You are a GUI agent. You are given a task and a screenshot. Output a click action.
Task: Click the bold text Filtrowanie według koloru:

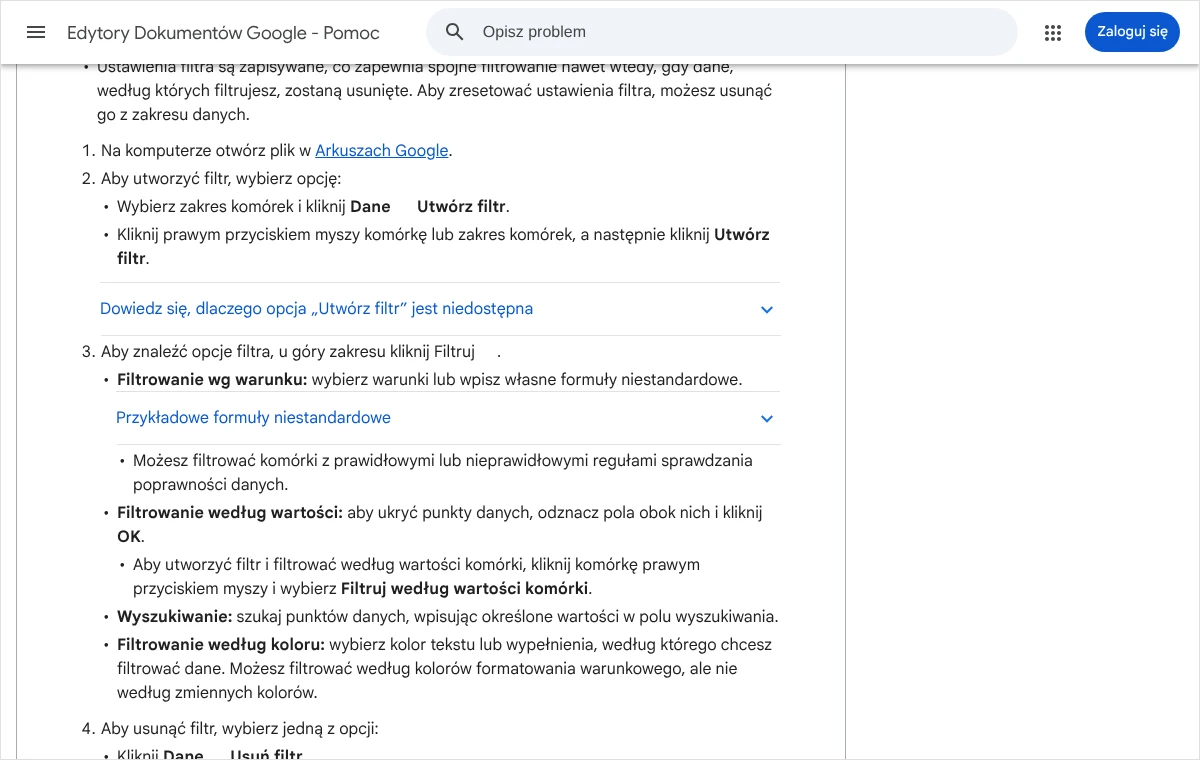pyautogui.click(x=221, y=645)
